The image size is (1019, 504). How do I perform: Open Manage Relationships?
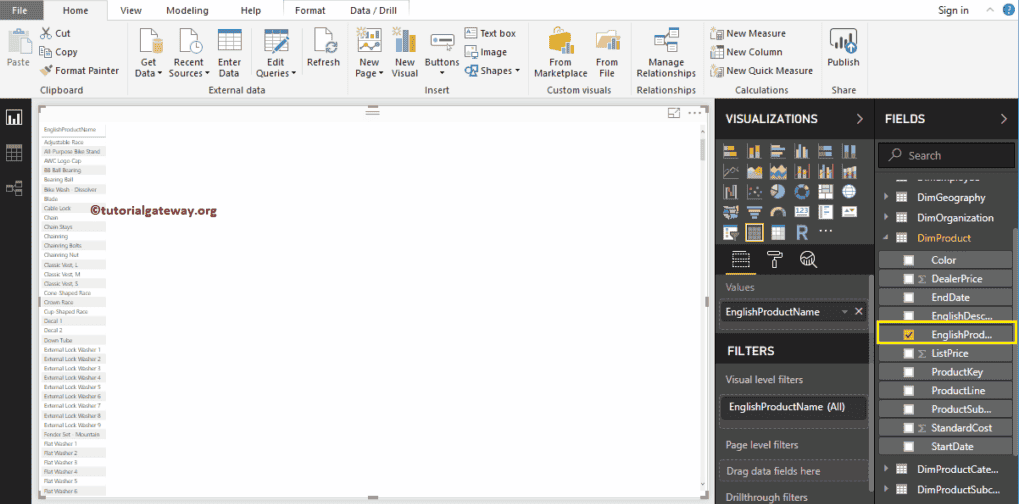click(666, 53)
